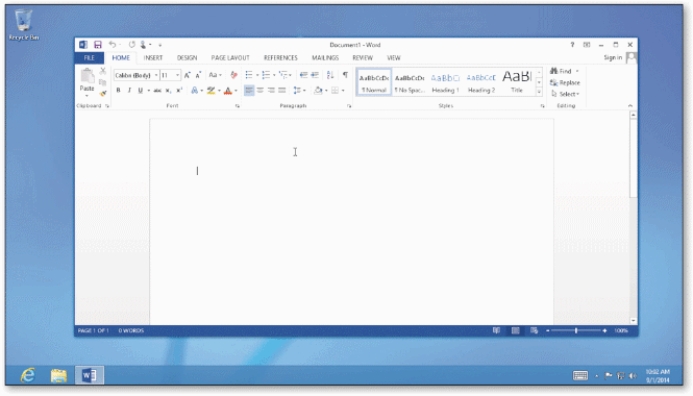This screenshot has width=693, height=396.
Task: Click the volume speaker icon in system tray
Action: tap(633, 376)
